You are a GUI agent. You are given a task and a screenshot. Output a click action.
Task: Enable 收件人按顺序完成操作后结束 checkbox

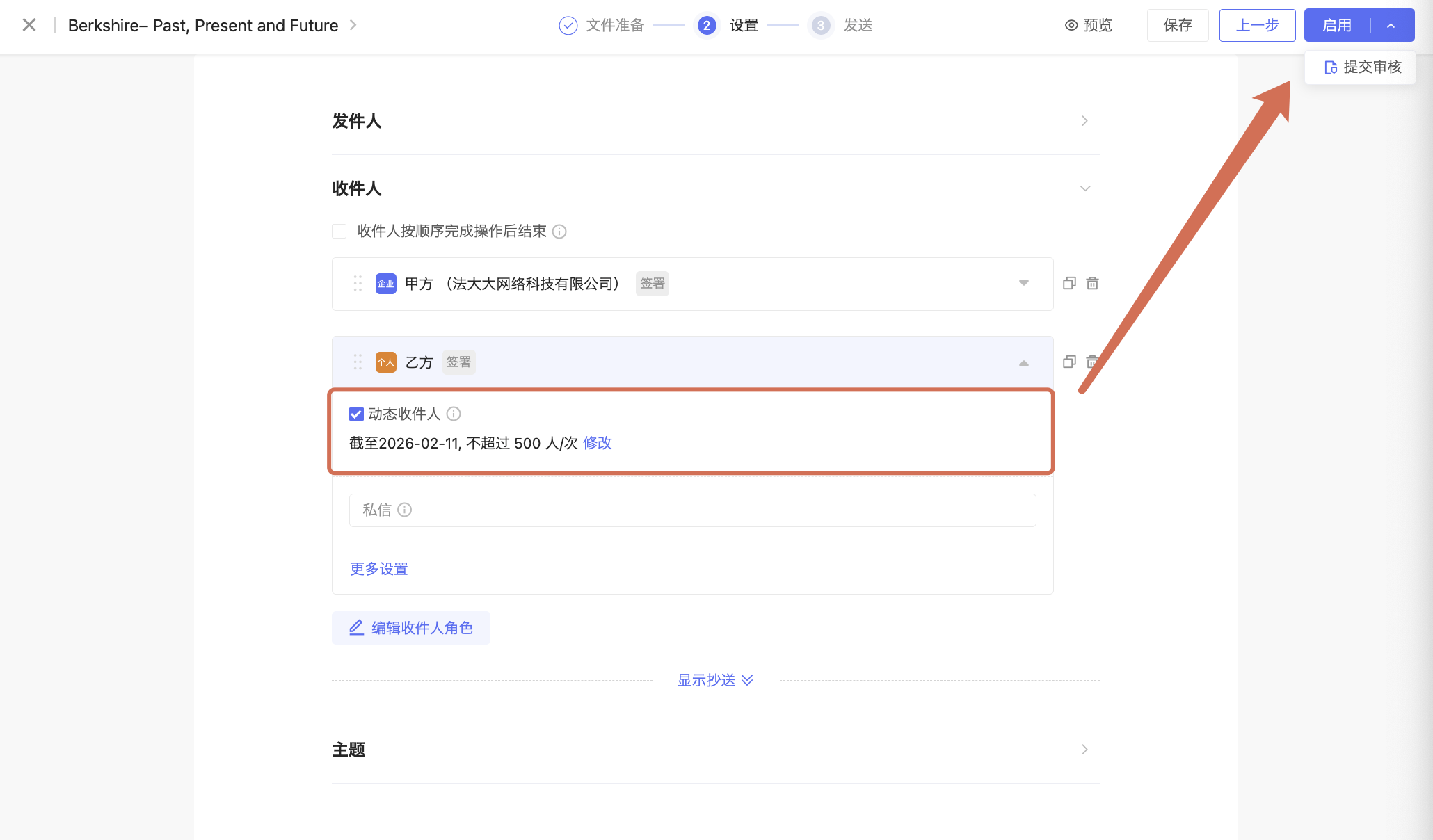pyautogui.click(x=339, y=231)
